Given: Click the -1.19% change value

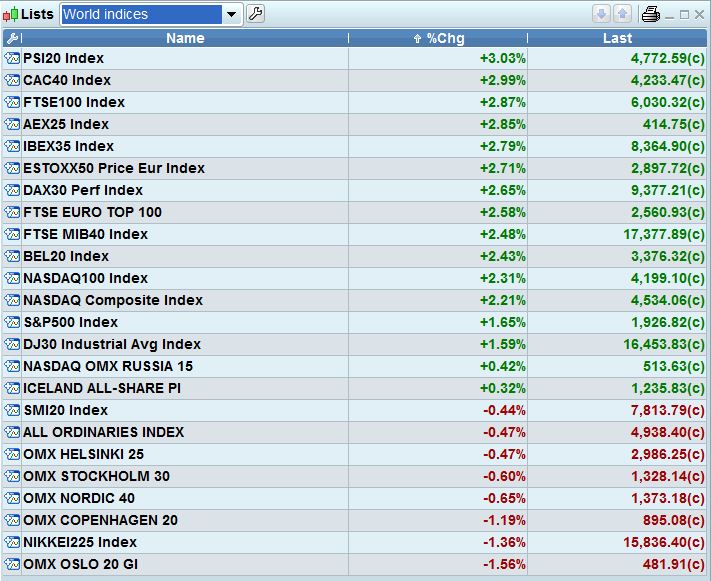Looking at the screenshot, I should tap(504, 520).
